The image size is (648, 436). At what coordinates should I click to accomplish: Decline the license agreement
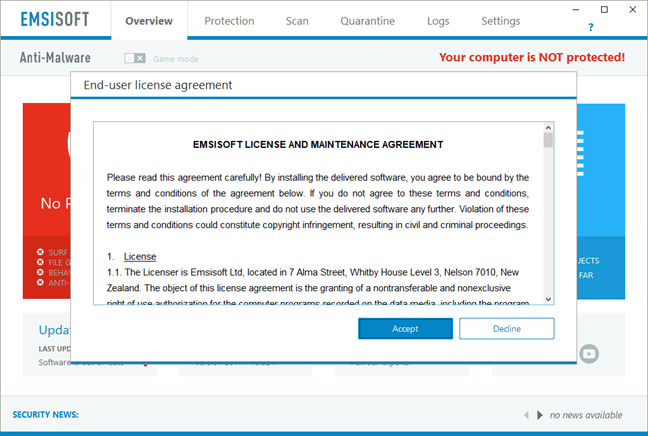click(x=507, y=329)
